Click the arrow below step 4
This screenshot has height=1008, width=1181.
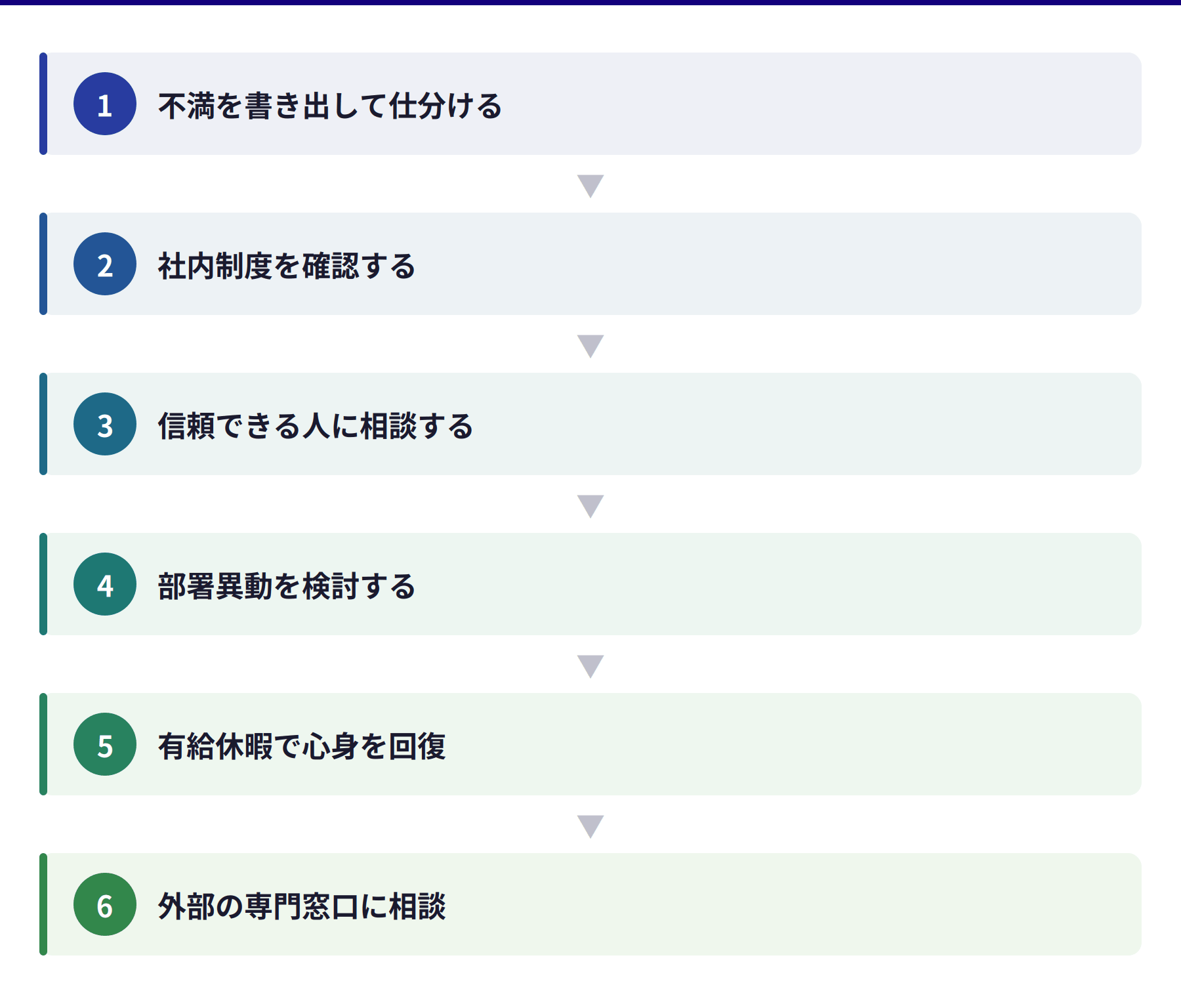[x=590, y=665]
